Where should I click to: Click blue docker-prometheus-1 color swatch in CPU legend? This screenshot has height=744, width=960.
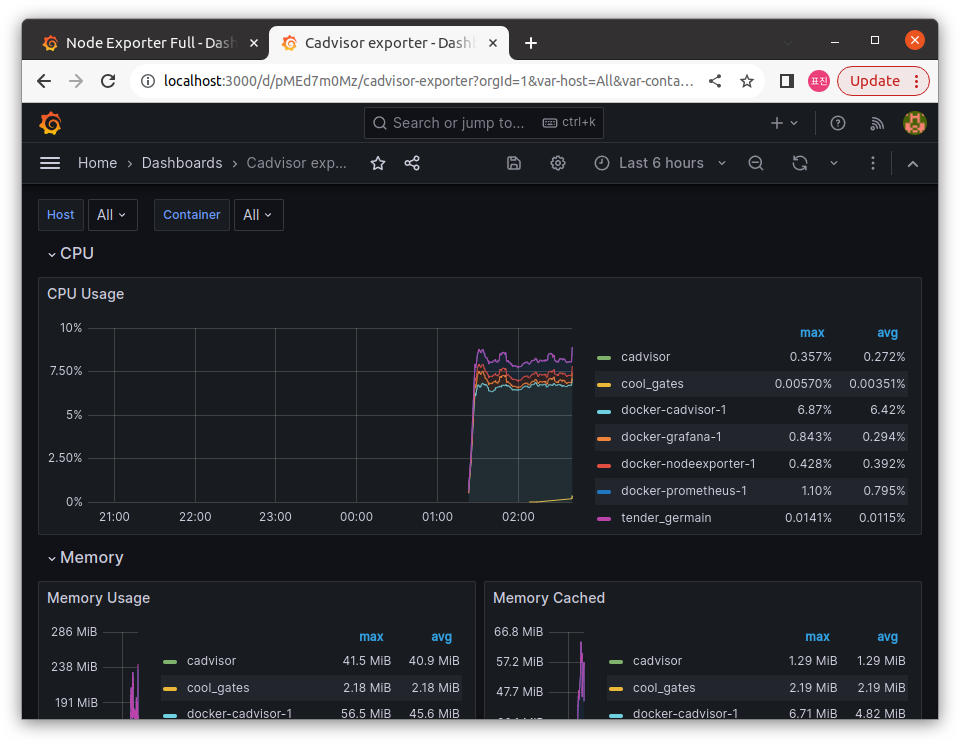click(604, 492)
